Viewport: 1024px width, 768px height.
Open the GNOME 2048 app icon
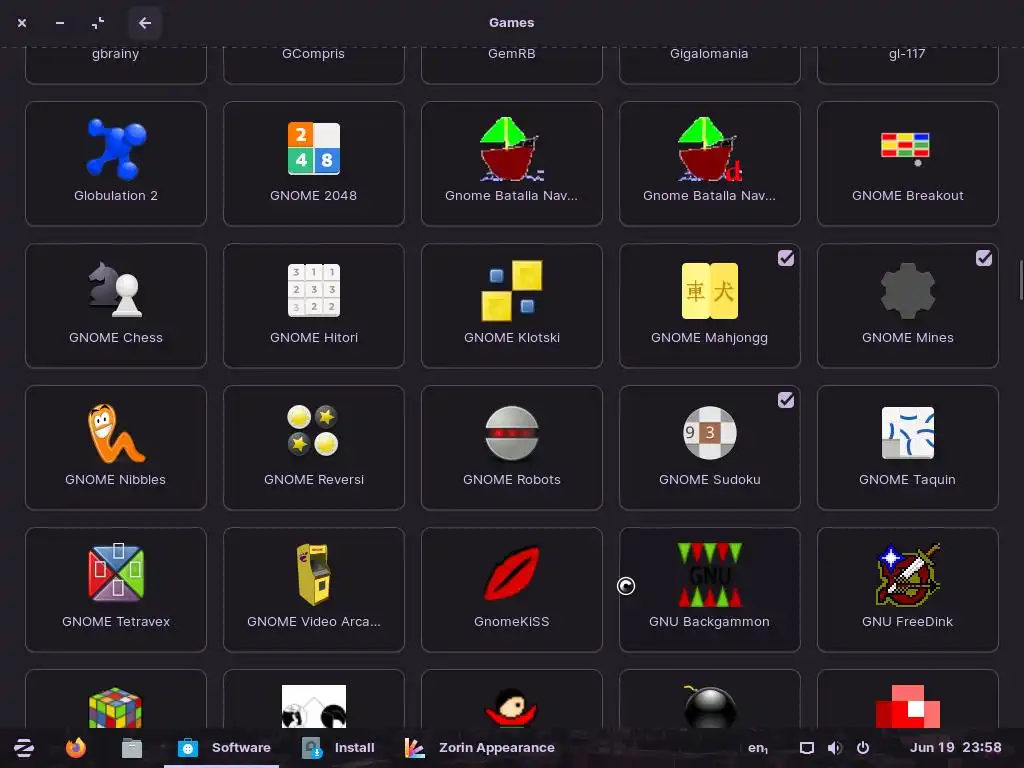[314, 149]
